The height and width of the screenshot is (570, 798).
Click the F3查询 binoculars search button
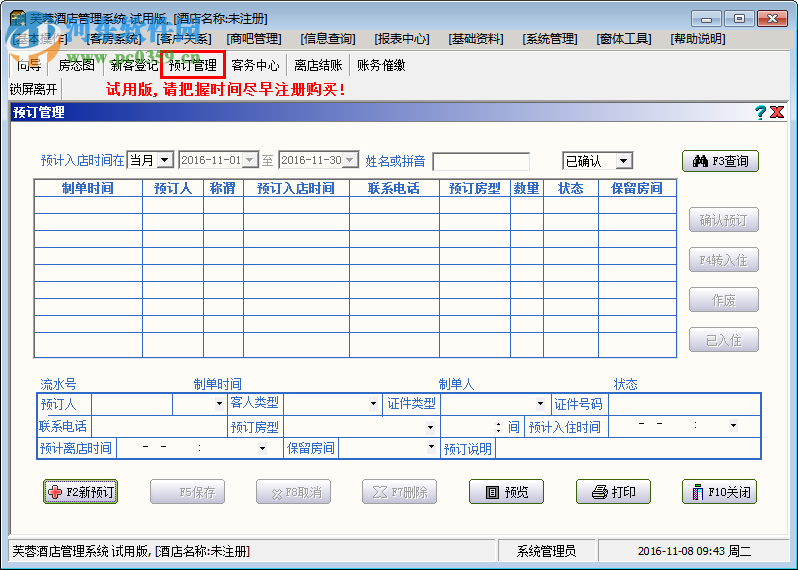coord(720,161)
